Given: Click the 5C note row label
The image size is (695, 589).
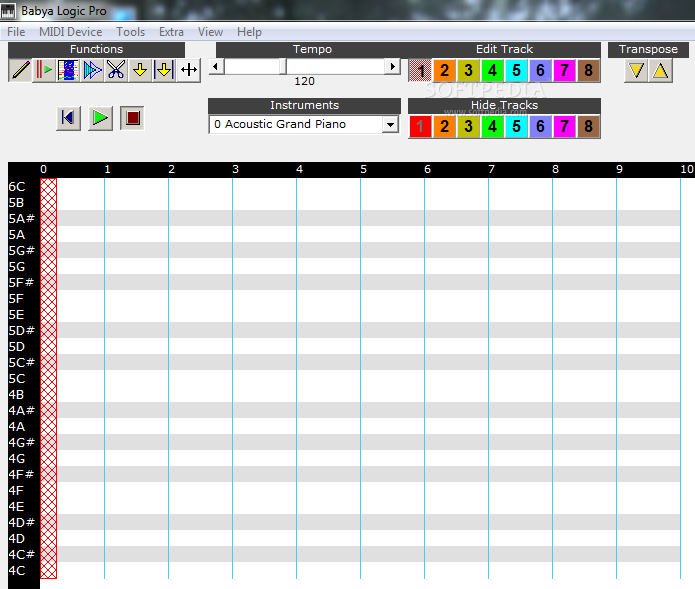Looking at the screenshot, I should pyautogui.click(x=17, y=379).
